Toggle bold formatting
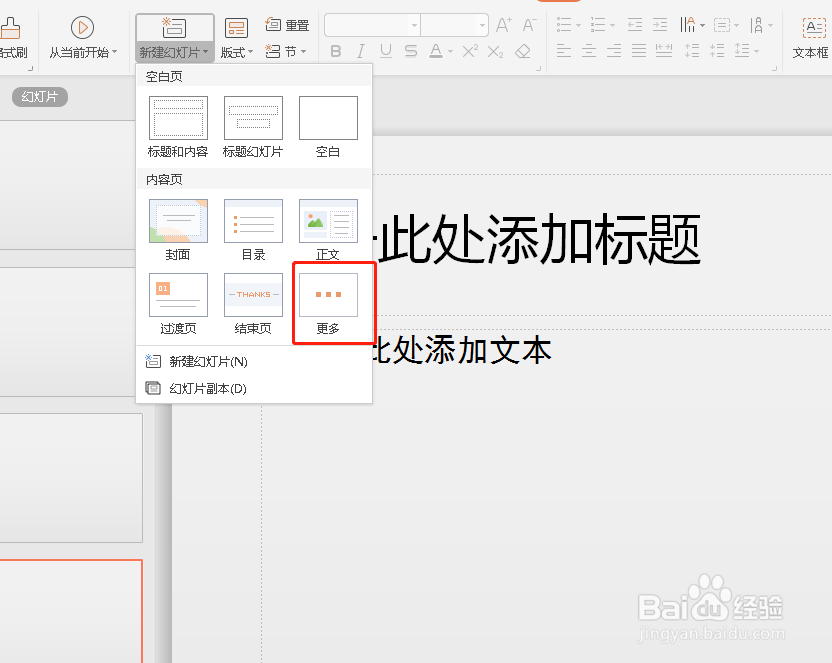Screen dimensions: 832x663 (335, 50)
